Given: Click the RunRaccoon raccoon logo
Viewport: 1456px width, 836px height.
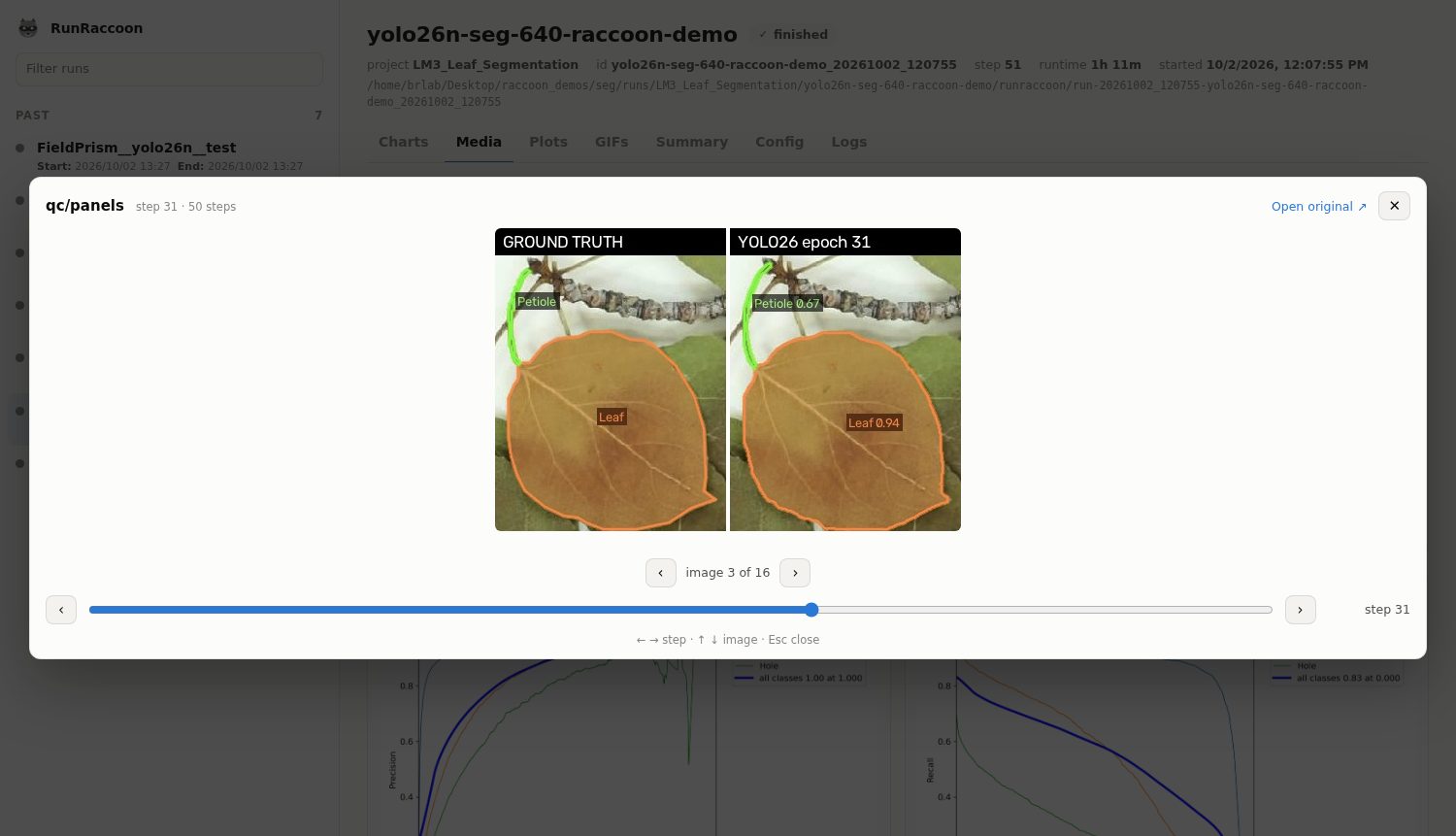Looking at the screenshot, I should point(28,28).
